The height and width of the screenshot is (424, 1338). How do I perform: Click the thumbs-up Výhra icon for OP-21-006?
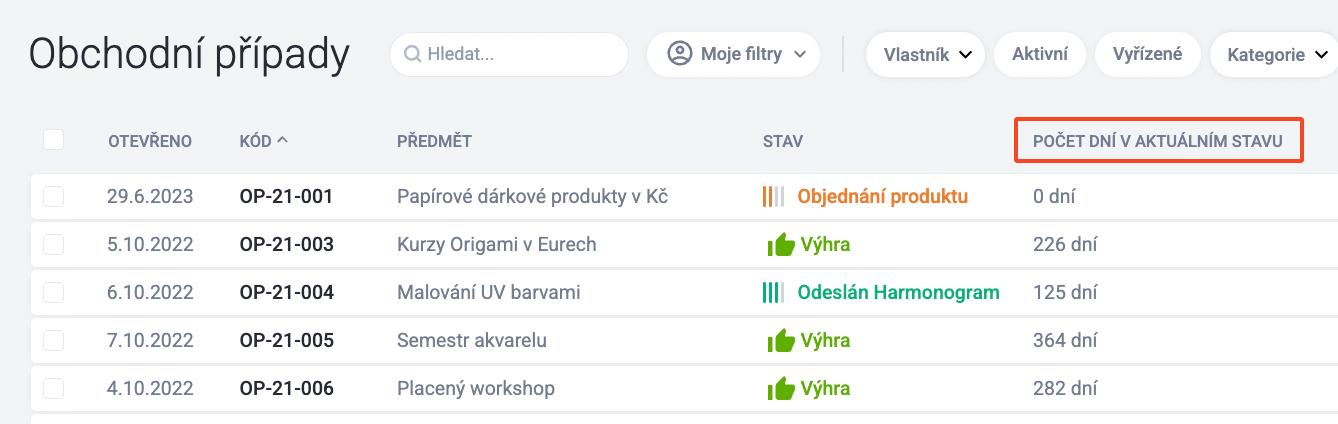[781, 388]
